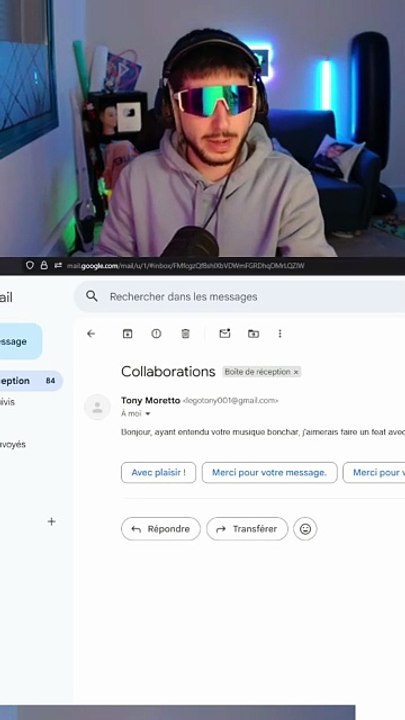This screenshot has width=405, height=720.
Task: Click the Transférer button
Action: pyautogui.click(x=247, y=529)
